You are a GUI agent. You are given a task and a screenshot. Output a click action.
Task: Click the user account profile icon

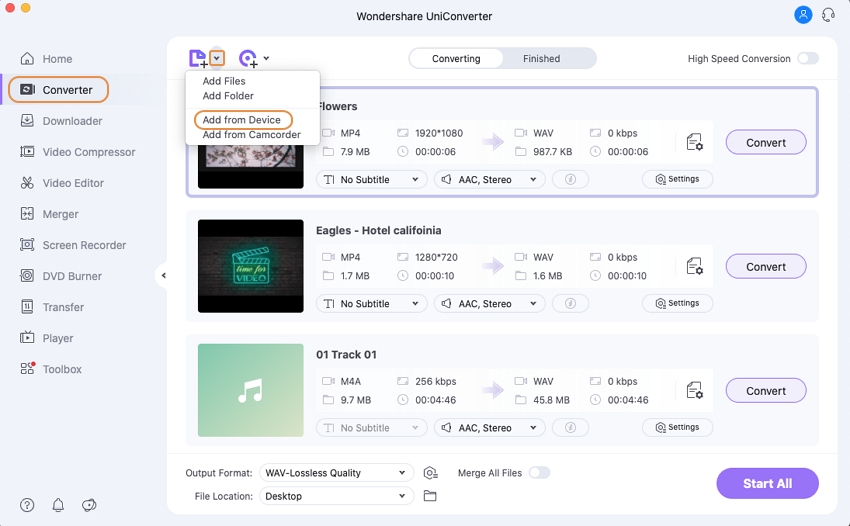(803, 15)
